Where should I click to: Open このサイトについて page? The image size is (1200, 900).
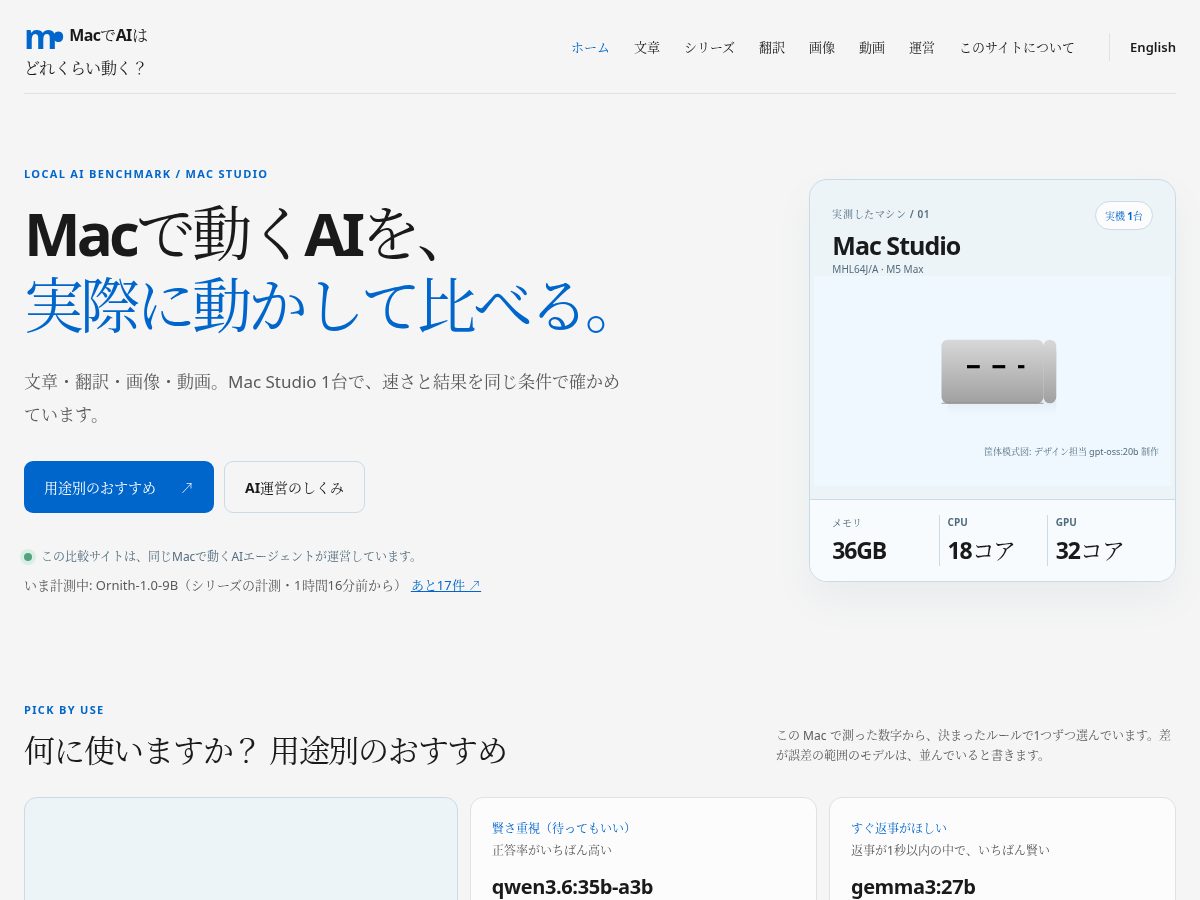click(x=1017, y=47)
